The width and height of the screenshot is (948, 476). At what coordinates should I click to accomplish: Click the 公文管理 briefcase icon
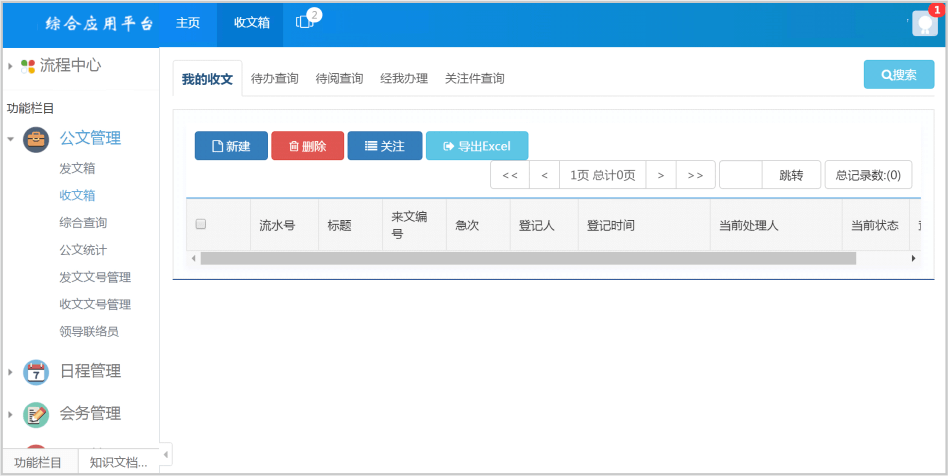click(x=36, y=139)
